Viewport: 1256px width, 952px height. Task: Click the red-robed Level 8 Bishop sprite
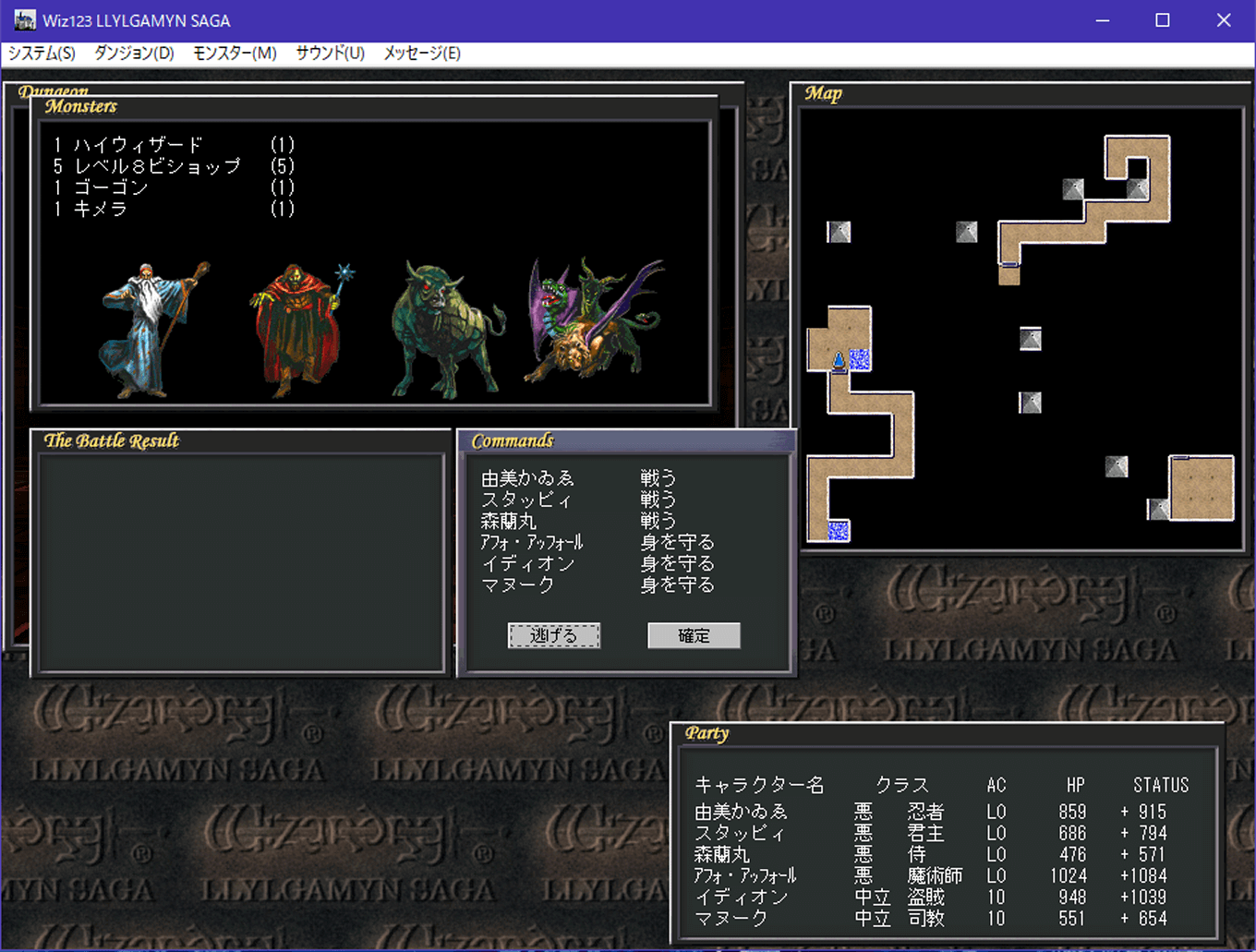(298, 329)
